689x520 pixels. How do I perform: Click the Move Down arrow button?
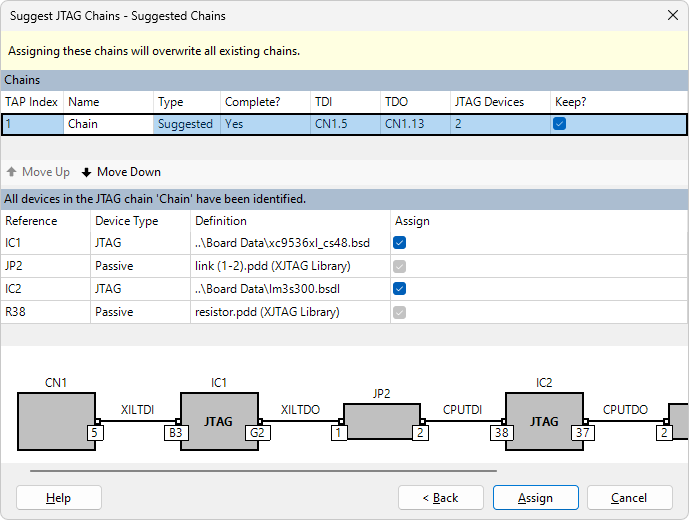[121, 172]
